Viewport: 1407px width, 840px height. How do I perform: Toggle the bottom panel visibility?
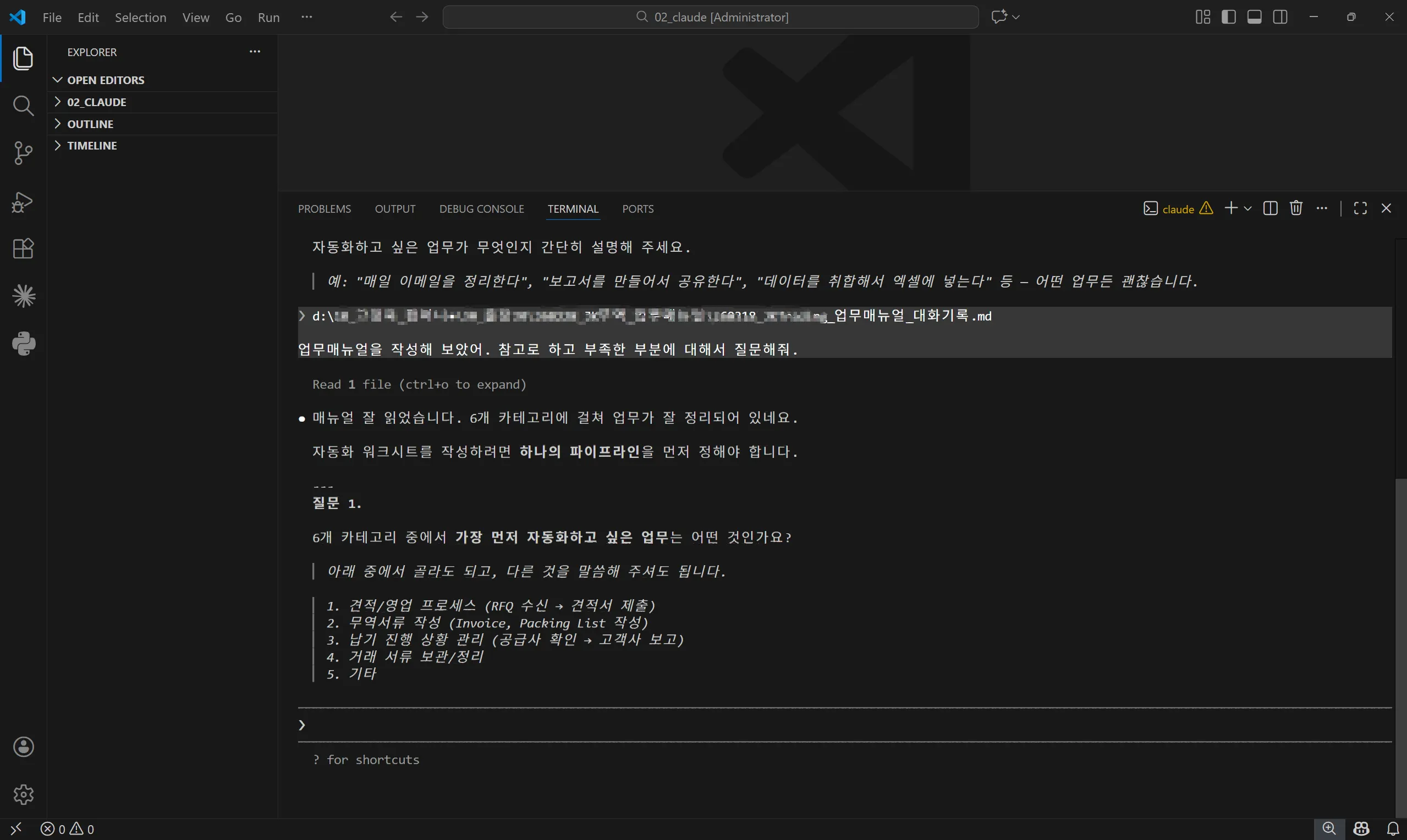[1254, 16]
